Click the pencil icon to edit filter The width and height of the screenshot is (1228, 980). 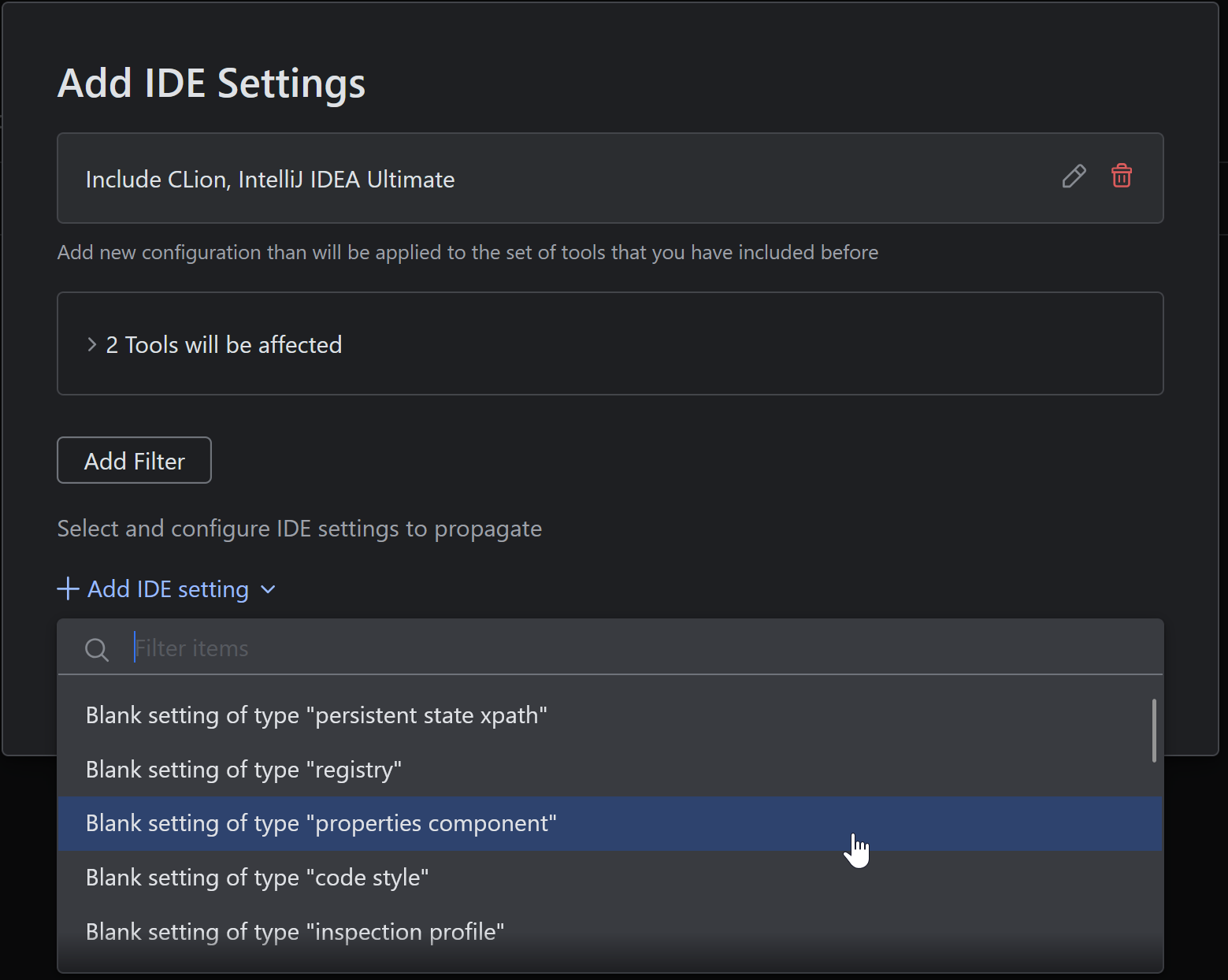[1074, 176]
